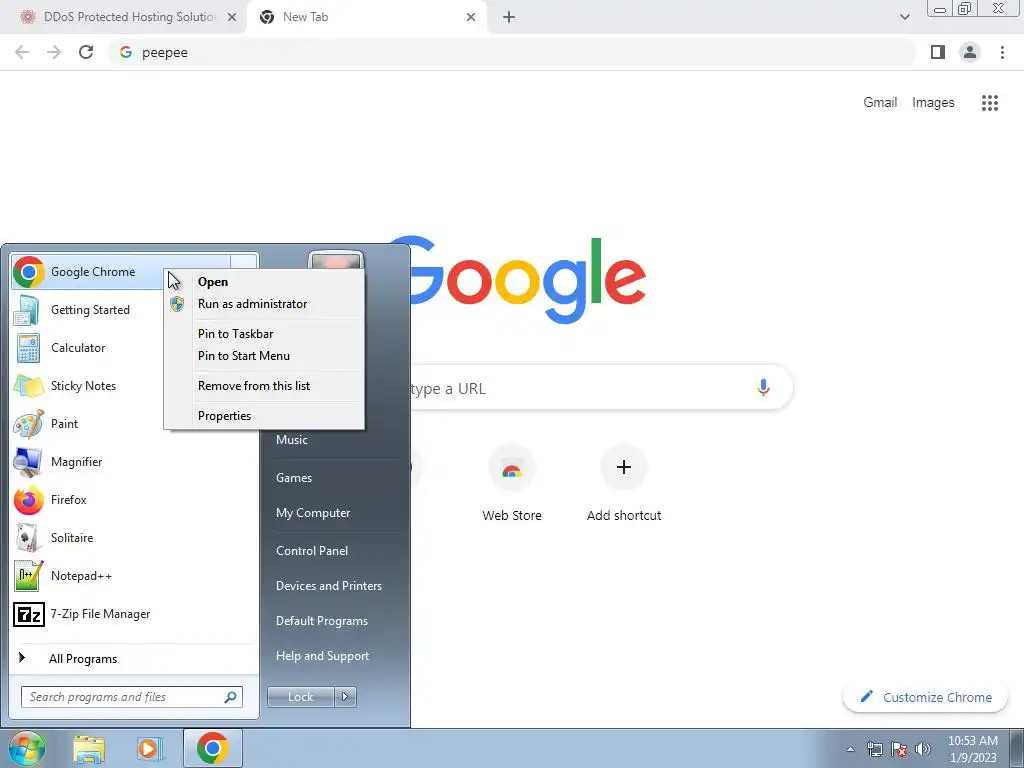Click the Google Chrome icon in Start menu

(29, 272)
